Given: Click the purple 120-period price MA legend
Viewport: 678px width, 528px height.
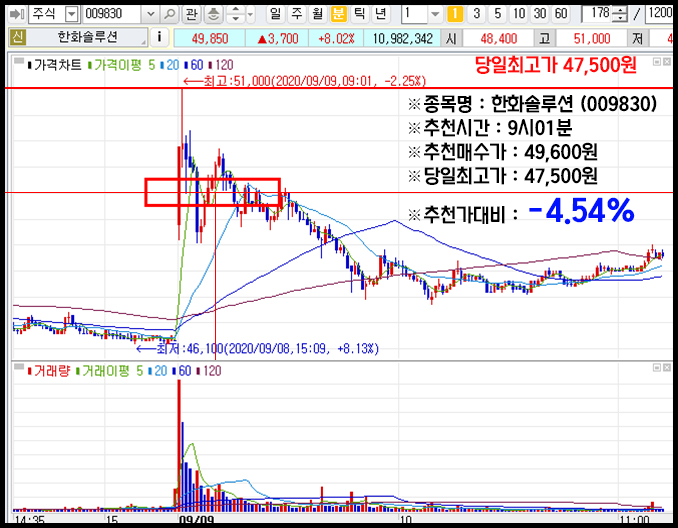Looking at the screenshot, I should point(221,65).
